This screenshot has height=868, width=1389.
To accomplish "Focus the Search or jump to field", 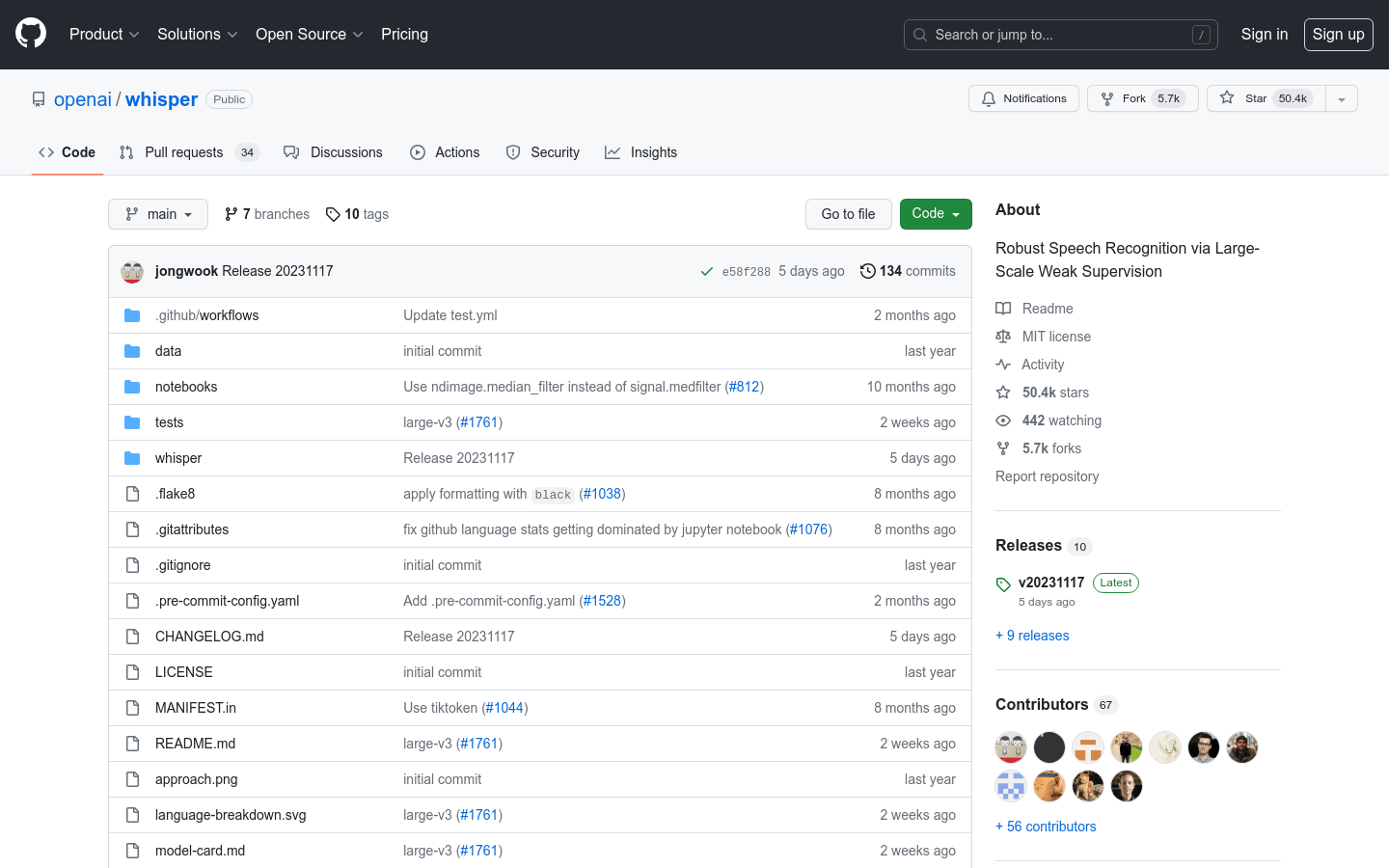I will (x=1060, y=35).
